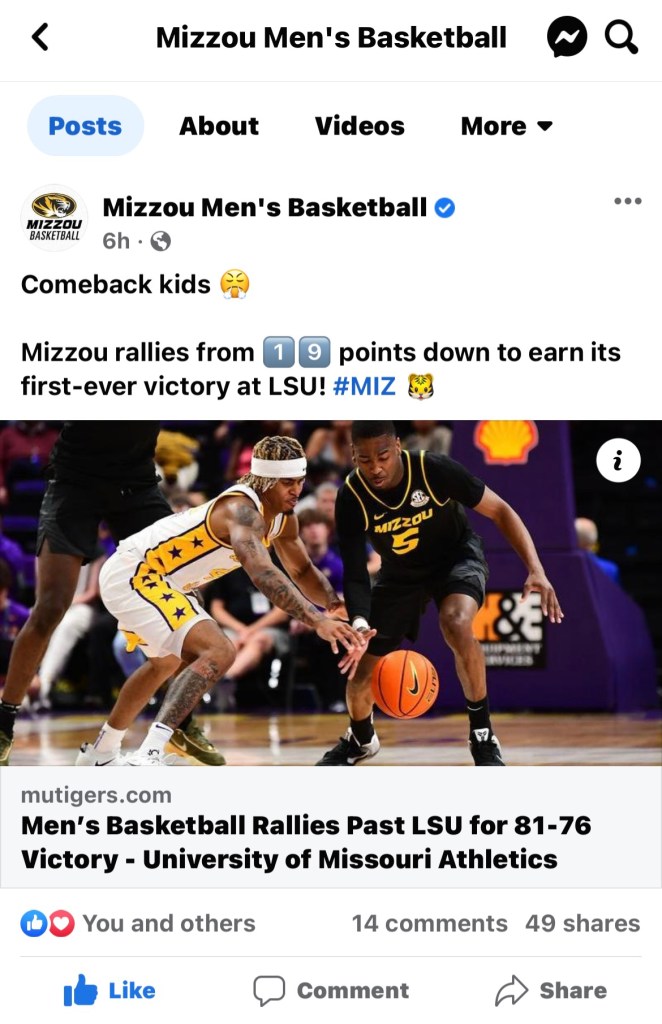Viewport: 662px width, 1024px height.
Task: View the 49 shares list
Action: click(582, 924)
